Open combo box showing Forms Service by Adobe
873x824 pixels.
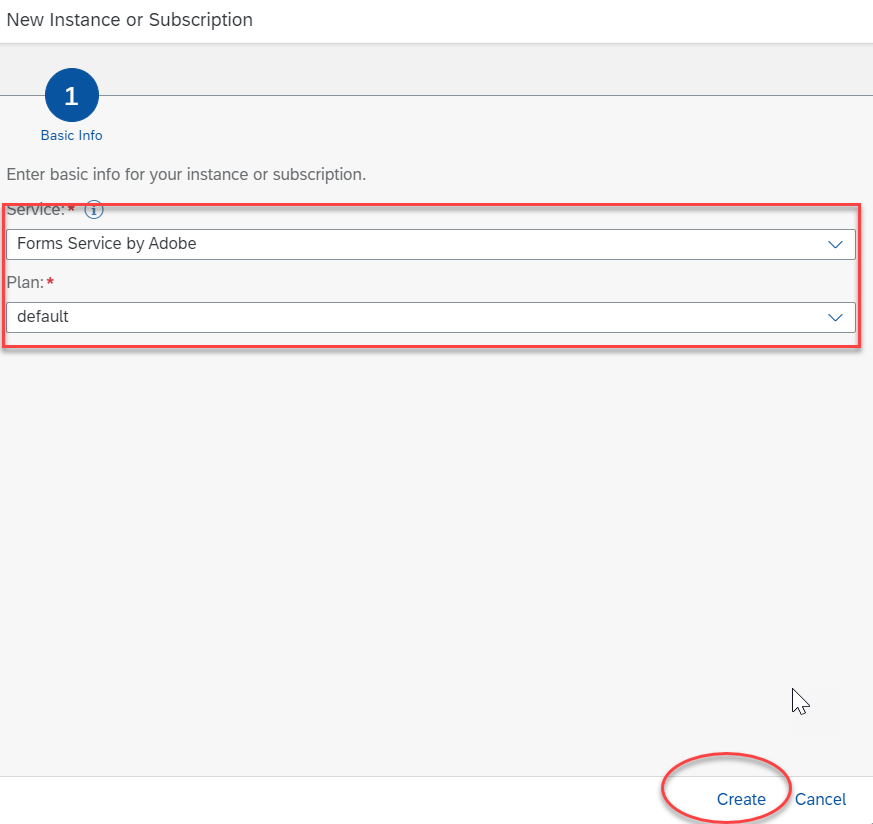click(430, 244)
